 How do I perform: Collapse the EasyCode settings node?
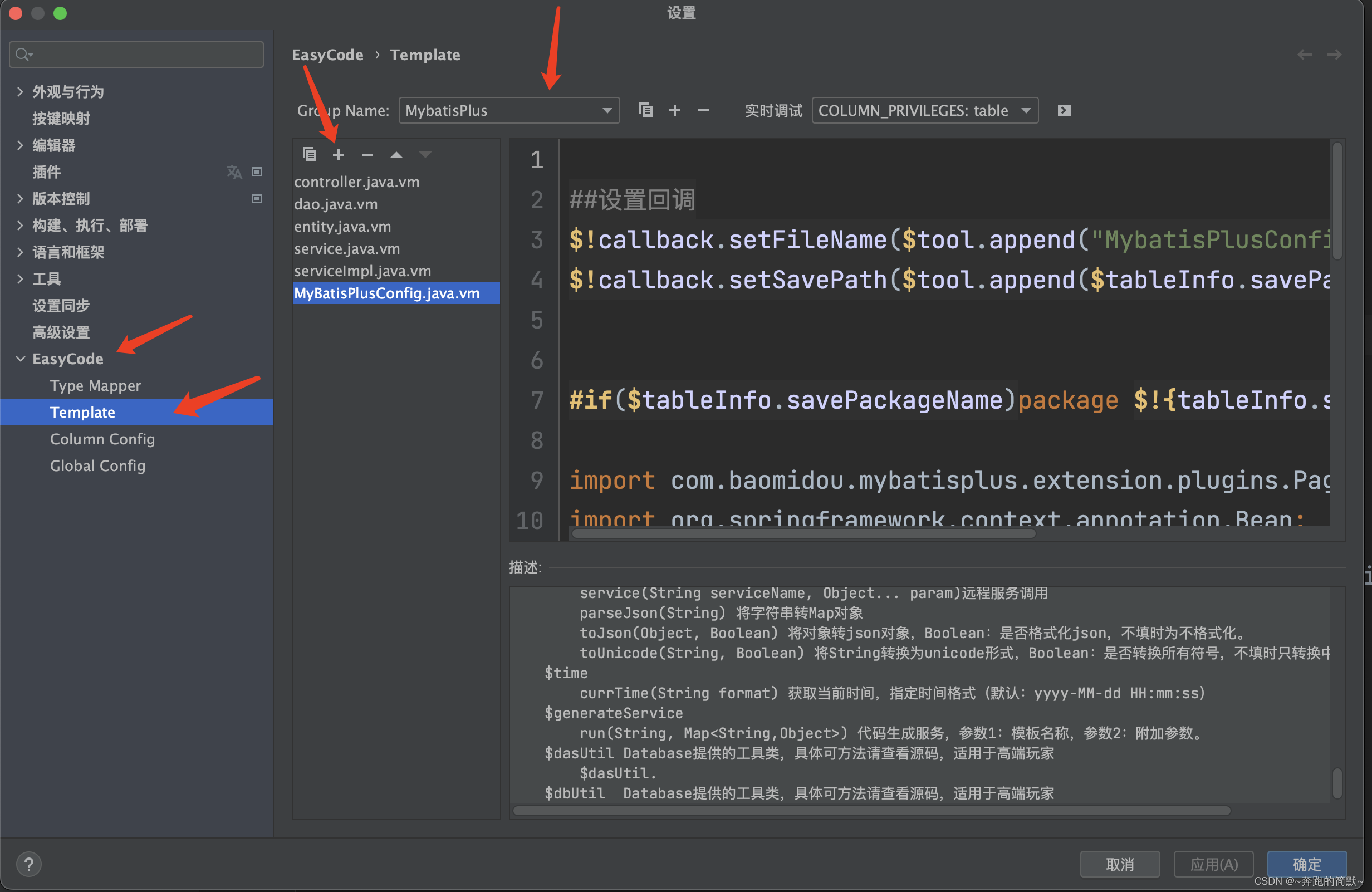point(20,359)
